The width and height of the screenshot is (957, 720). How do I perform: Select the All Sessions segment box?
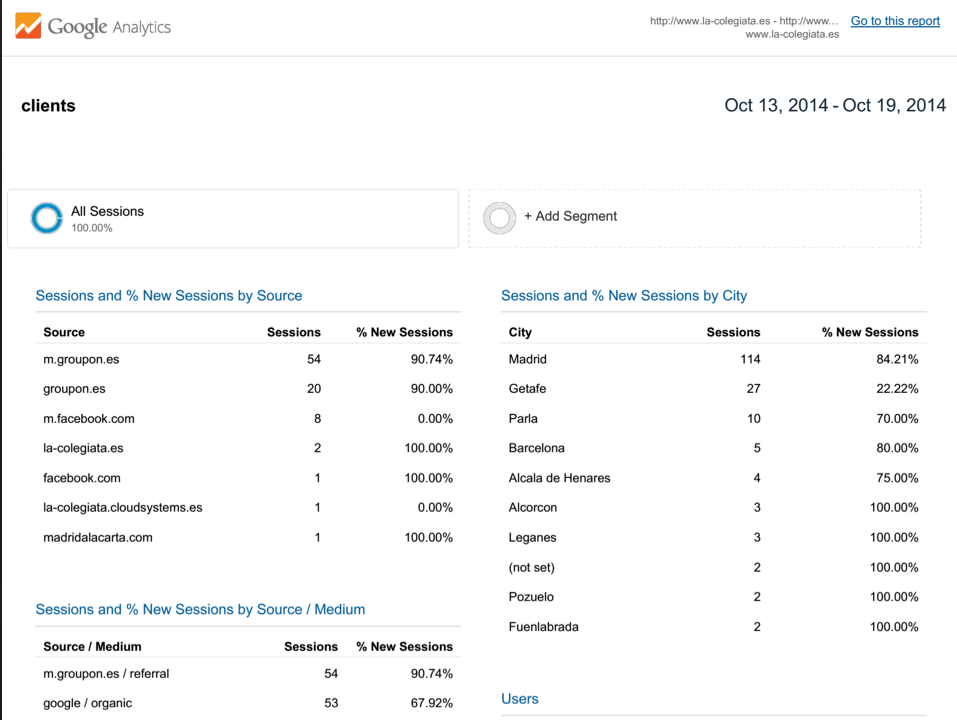point(233,218)
